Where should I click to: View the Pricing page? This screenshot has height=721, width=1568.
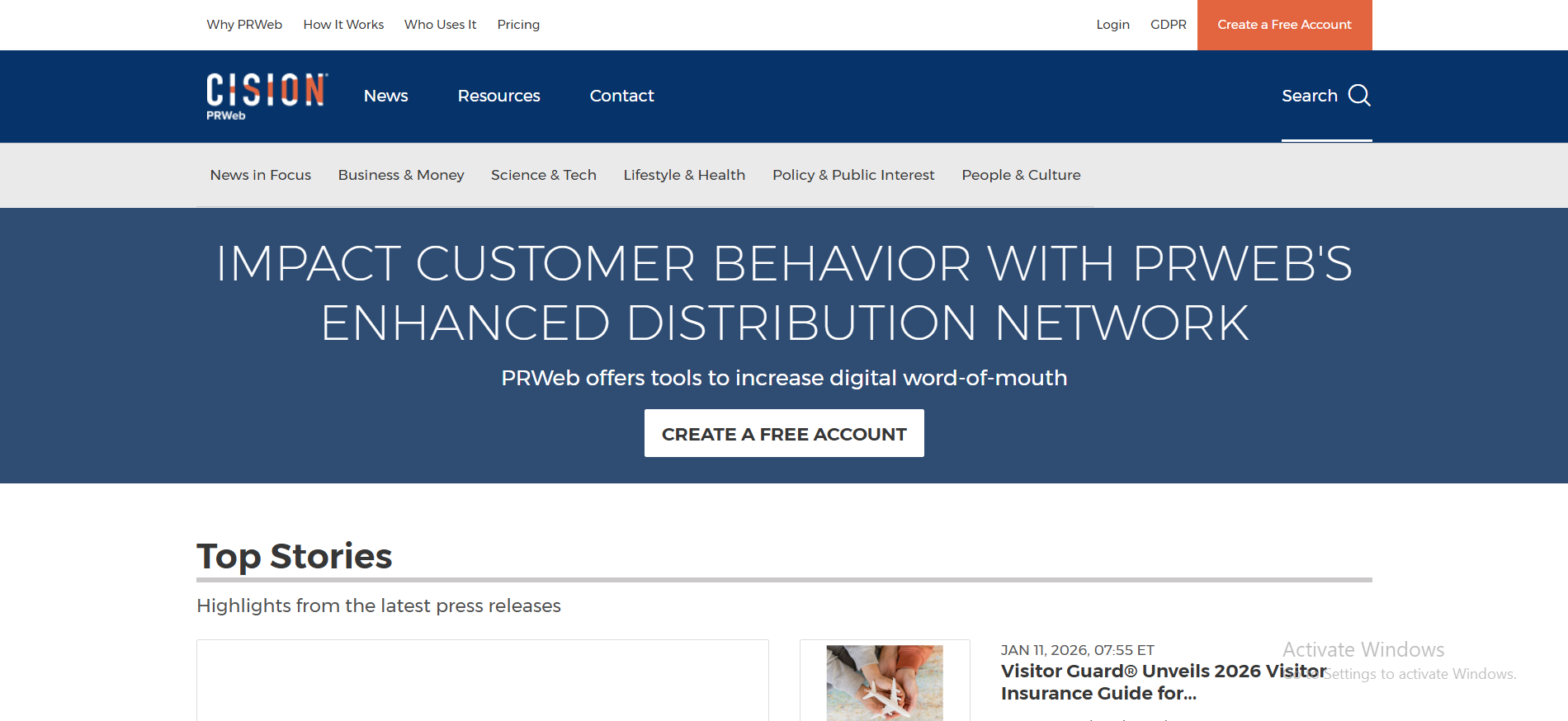point(518,25)
